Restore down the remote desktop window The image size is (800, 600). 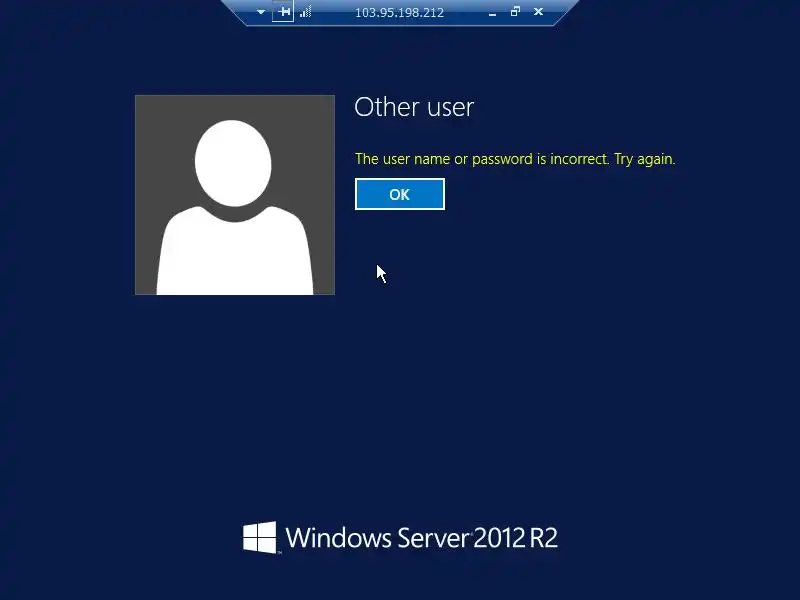(515, 11)
